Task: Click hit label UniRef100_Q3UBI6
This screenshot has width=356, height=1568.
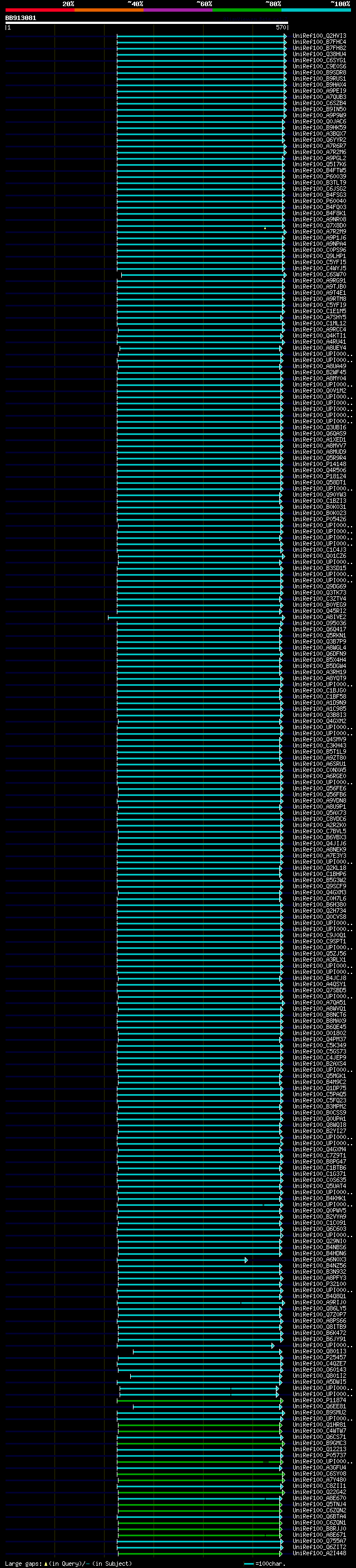Action: [x=319, y=428]
